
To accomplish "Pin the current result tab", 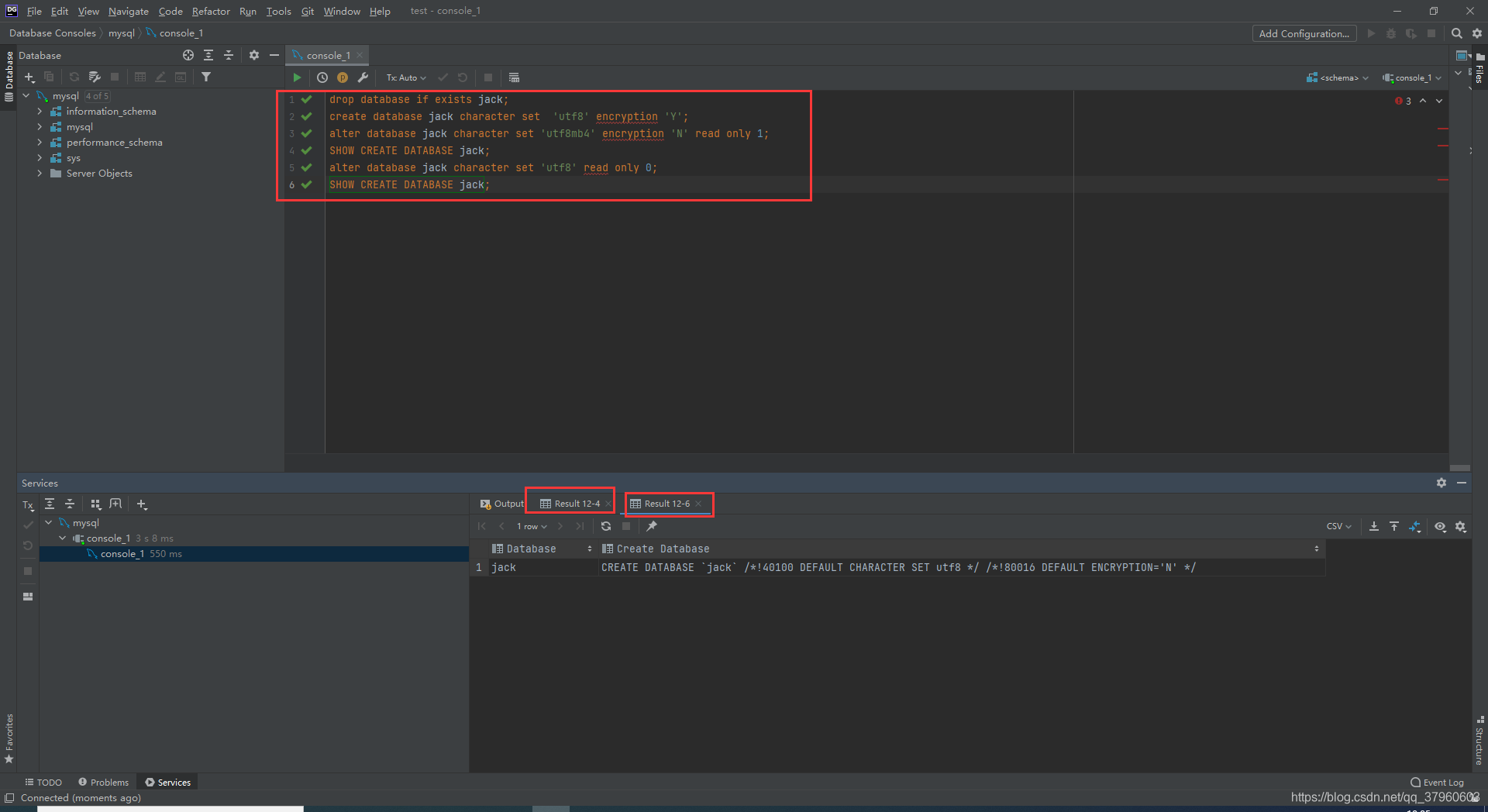I will click(x=652, y=526).
